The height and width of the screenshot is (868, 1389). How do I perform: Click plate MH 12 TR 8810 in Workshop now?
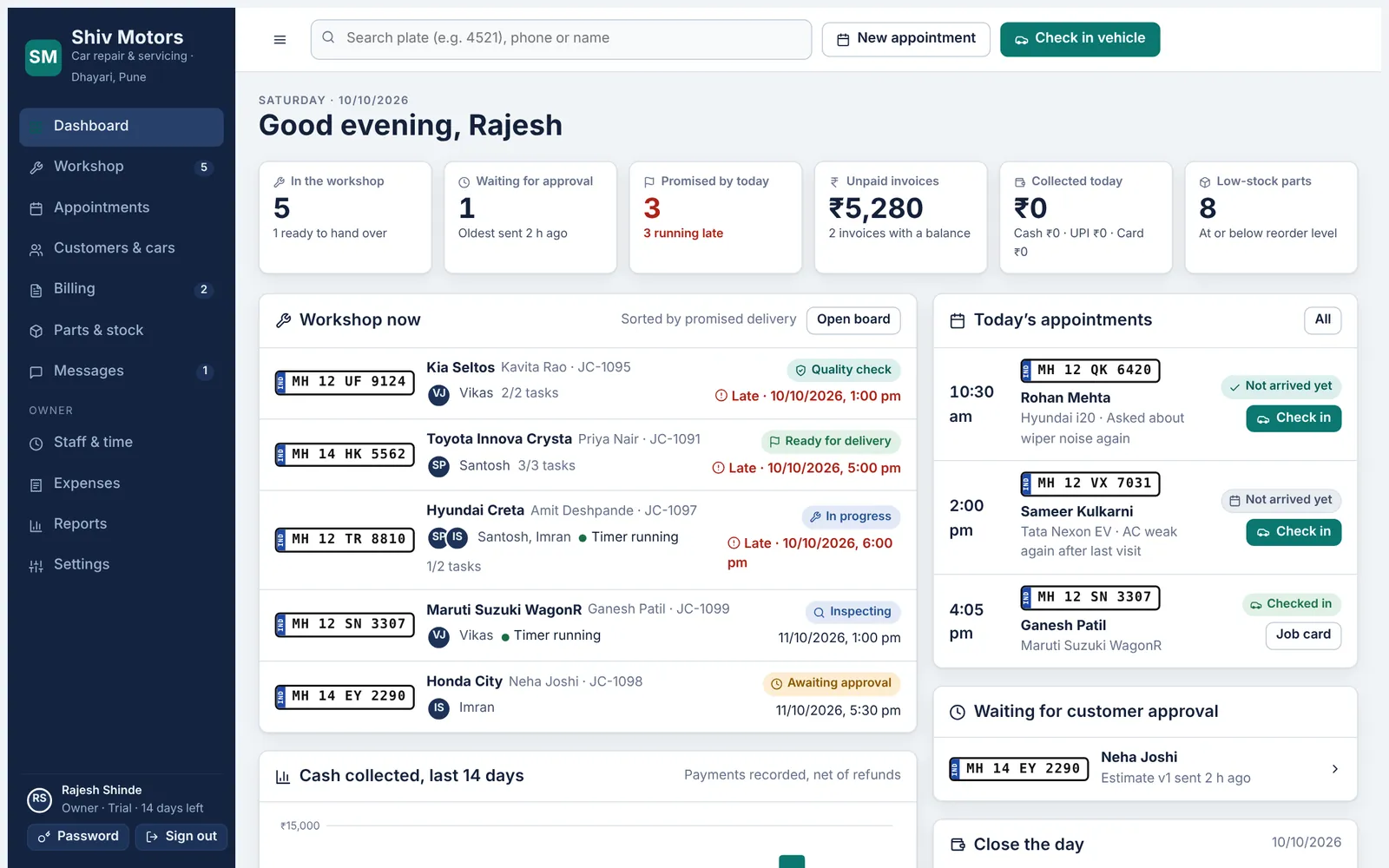(x=345, y=540)
